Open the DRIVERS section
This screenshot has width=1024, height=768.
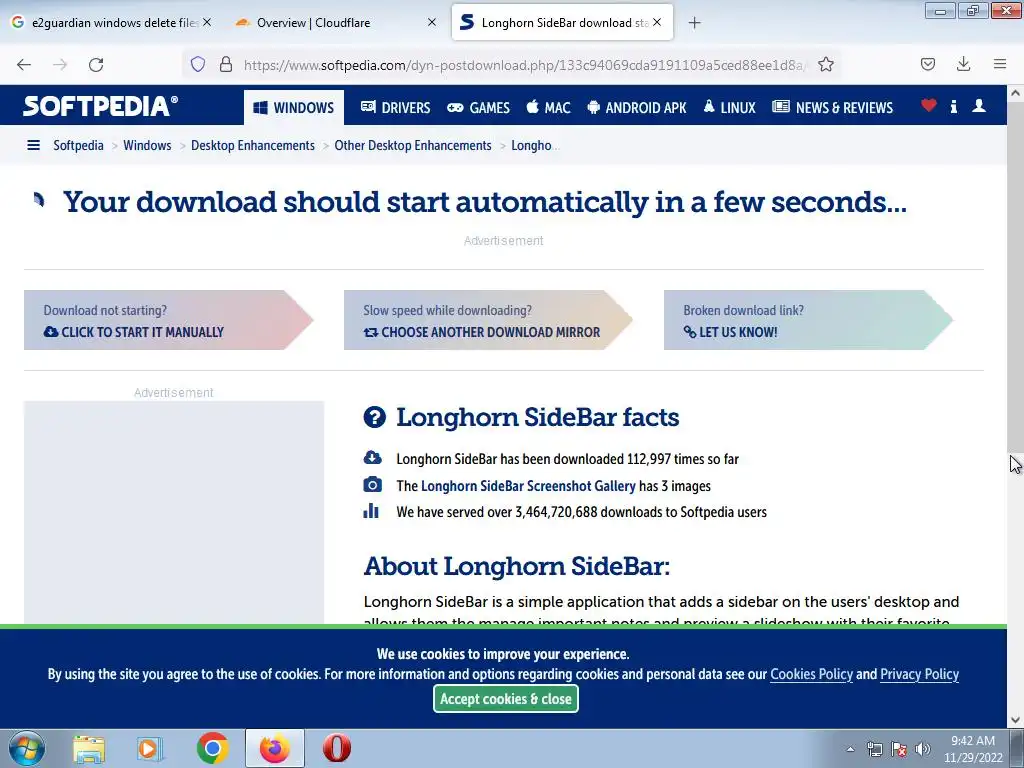(x=395, y=108)
